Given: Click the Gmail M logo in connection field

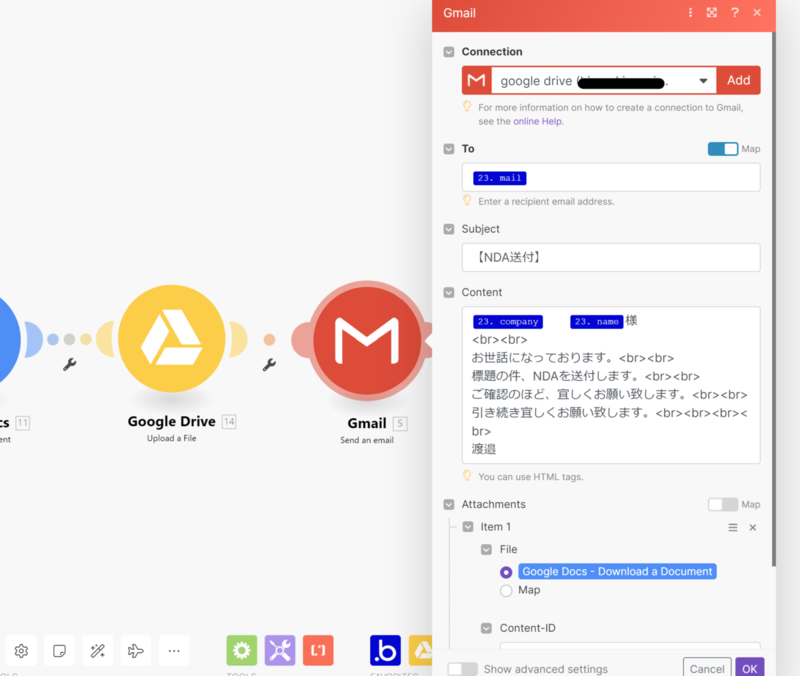Looking at the screenshot, I should [477, 80].
